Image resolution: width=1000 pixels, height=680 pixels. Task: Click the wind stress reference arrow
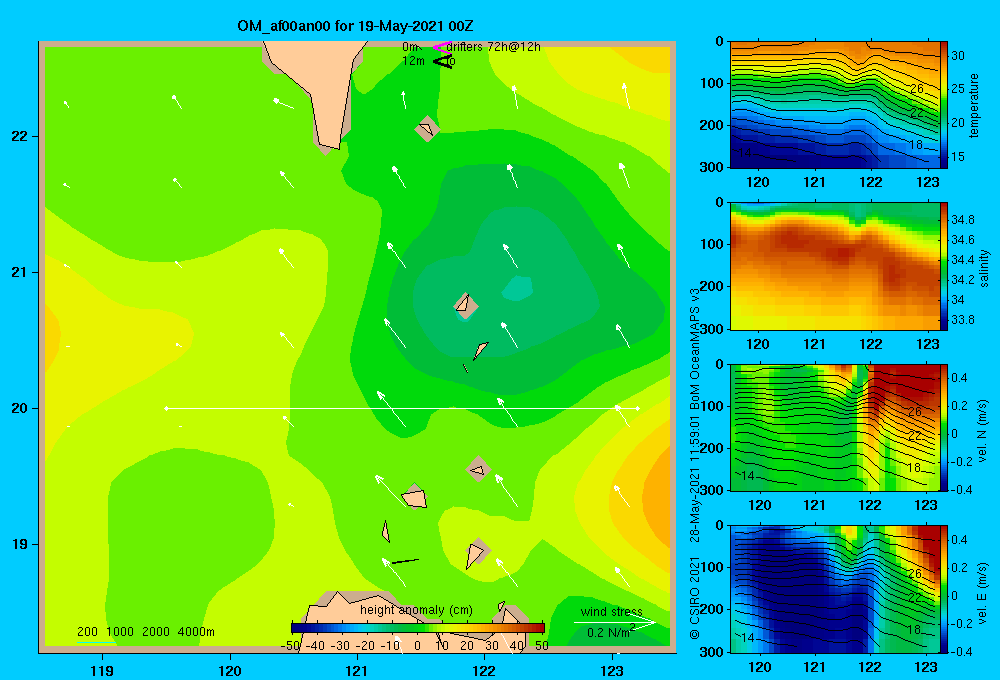614,622
